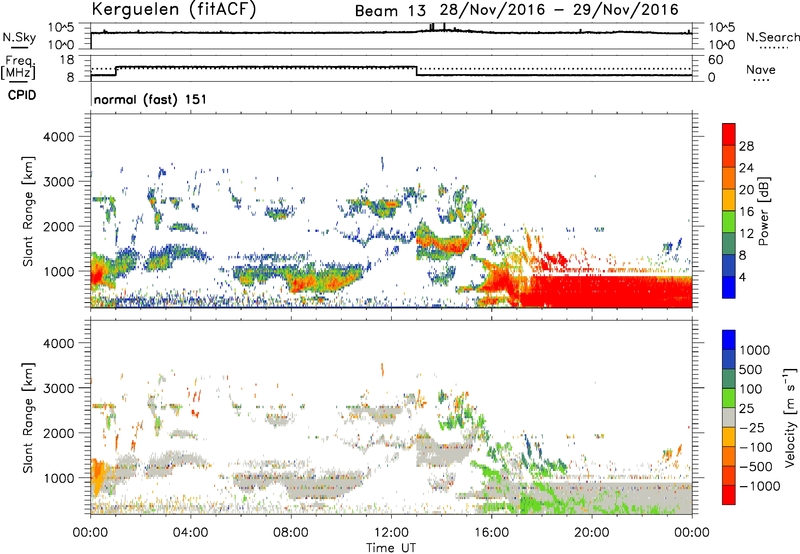Click the 08:00 time axis tick label
The width and height of the screenshot is (800, 554).
[x=290, y=533]
